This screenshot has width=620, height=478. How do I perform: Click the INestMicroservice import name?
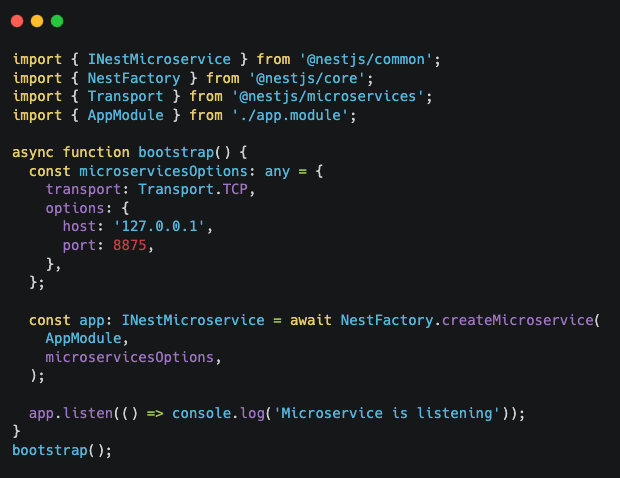point(159,60)
